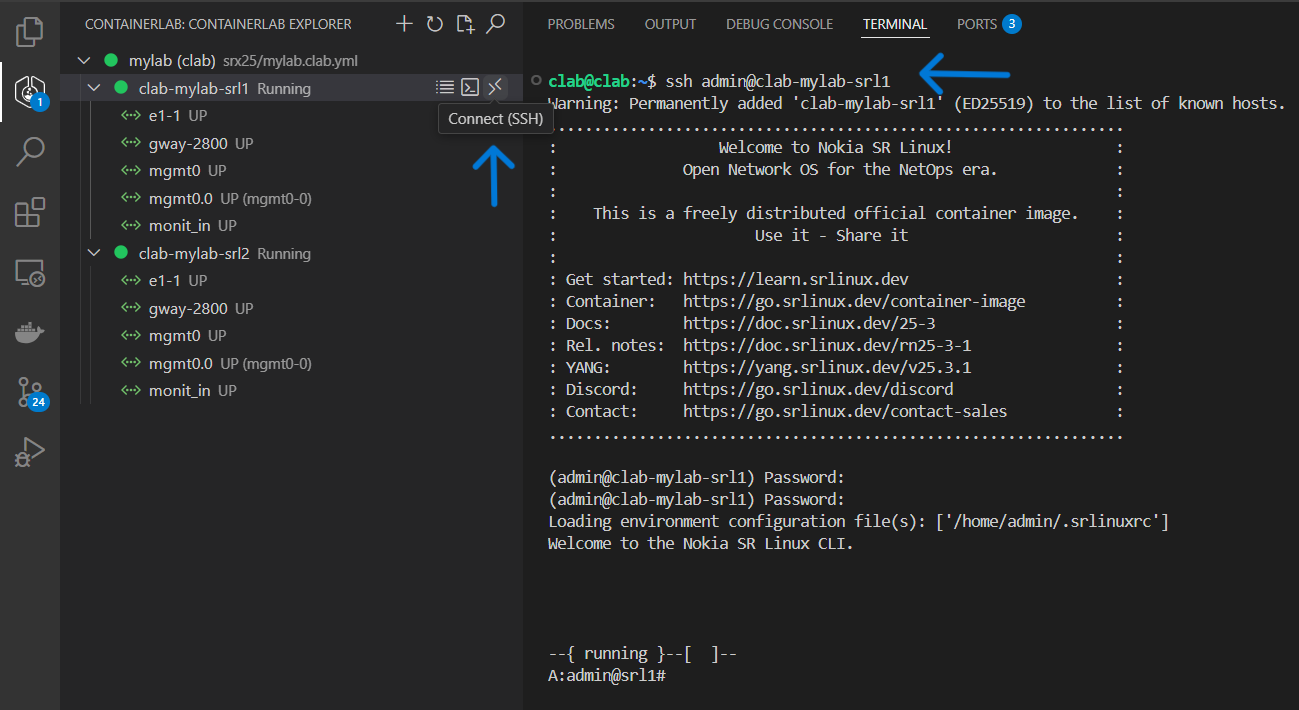Open the DEBUG CONSOLE tab
The height and width of the screenshot is (710, 1299).
[779, 24]
